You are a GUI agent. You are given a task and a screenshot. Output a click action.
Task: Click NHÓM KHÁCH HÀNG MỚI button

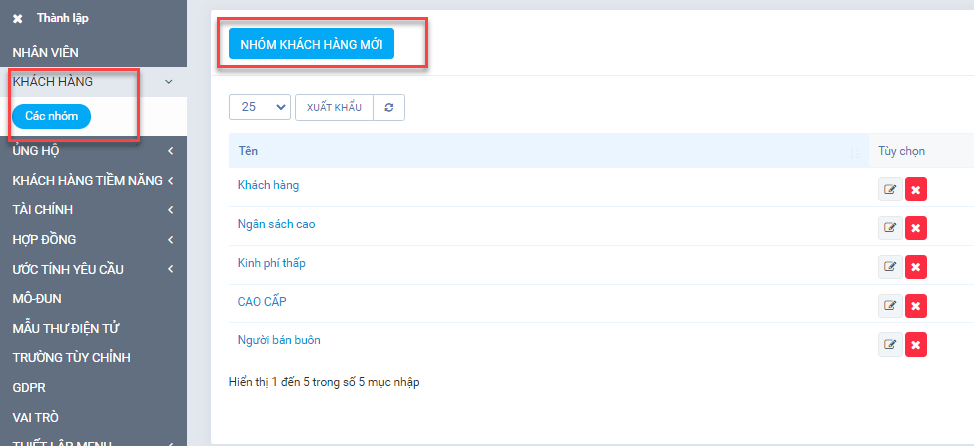[x=311, y=44]
